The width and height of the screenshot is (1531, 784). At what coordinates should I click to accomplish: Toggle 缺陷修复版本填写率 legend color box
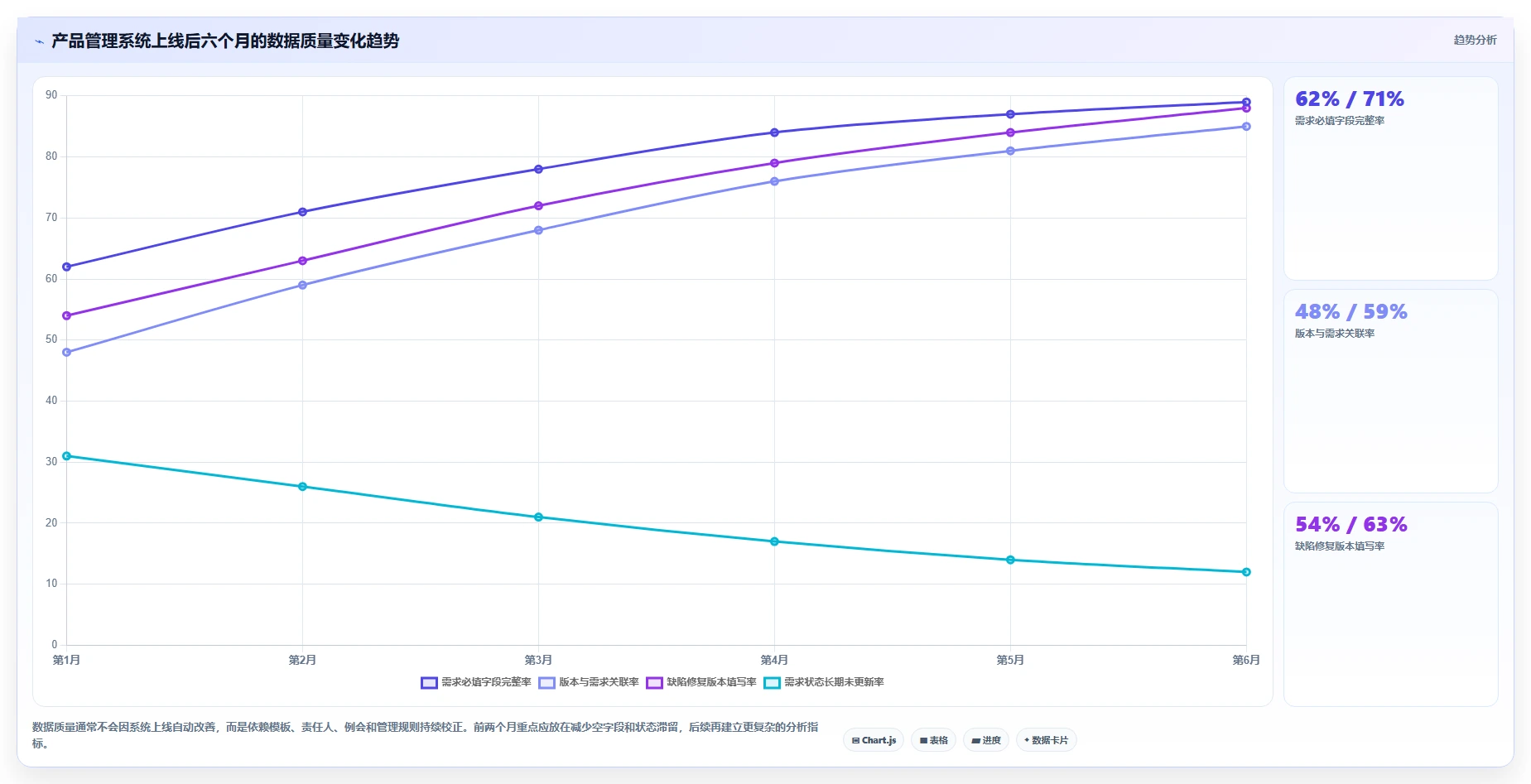coord(654,683)
